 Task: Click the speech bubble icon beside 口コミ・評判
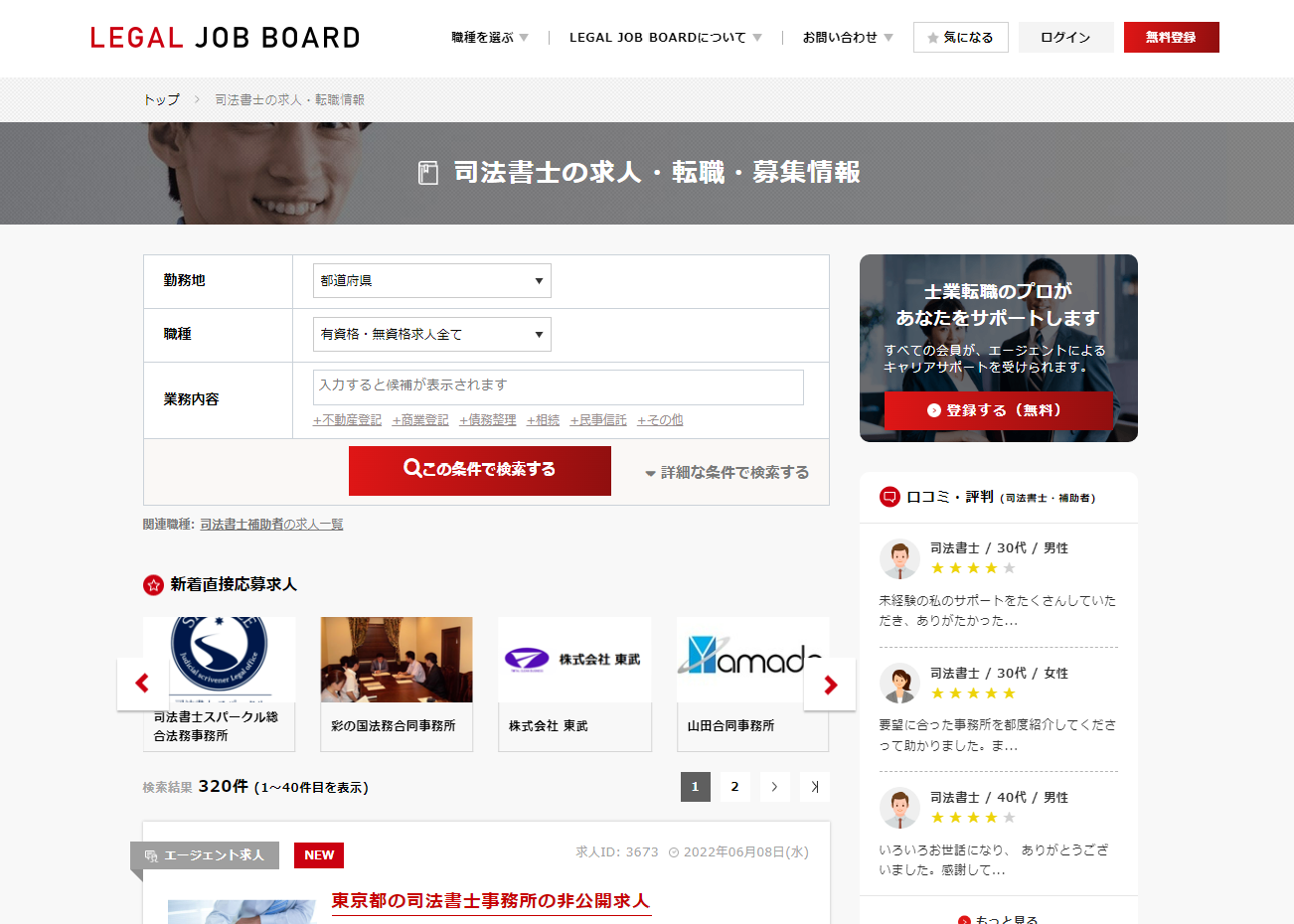890,497
